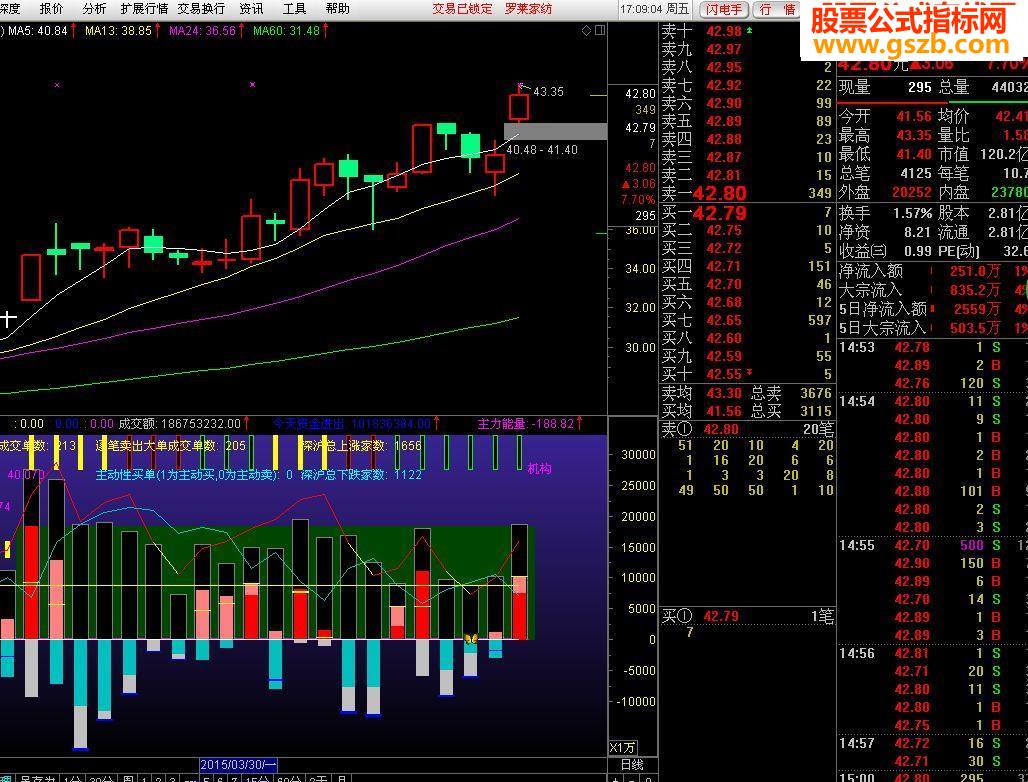Click the MA5: 40.84 indicator label

click(39, 30)
